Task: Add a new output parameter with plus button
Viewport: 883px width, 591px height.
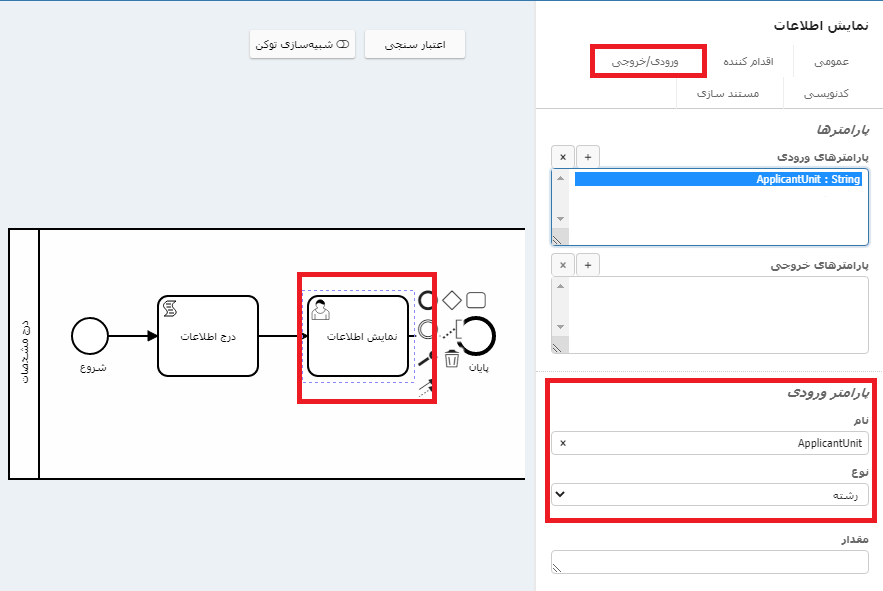Action: click(x=588, y=265)
